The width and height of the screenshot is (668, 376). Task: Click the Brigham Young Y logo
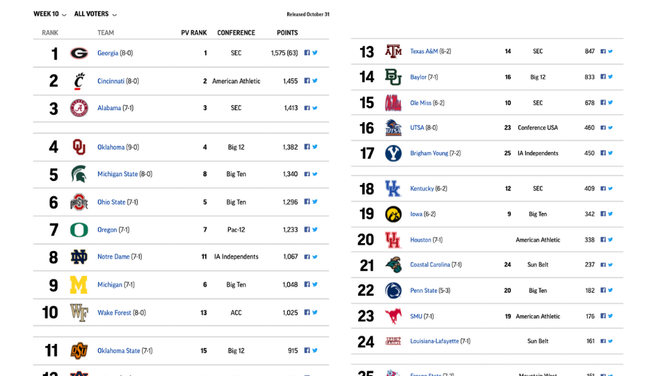pyautogui.click(x=393, y=153)
